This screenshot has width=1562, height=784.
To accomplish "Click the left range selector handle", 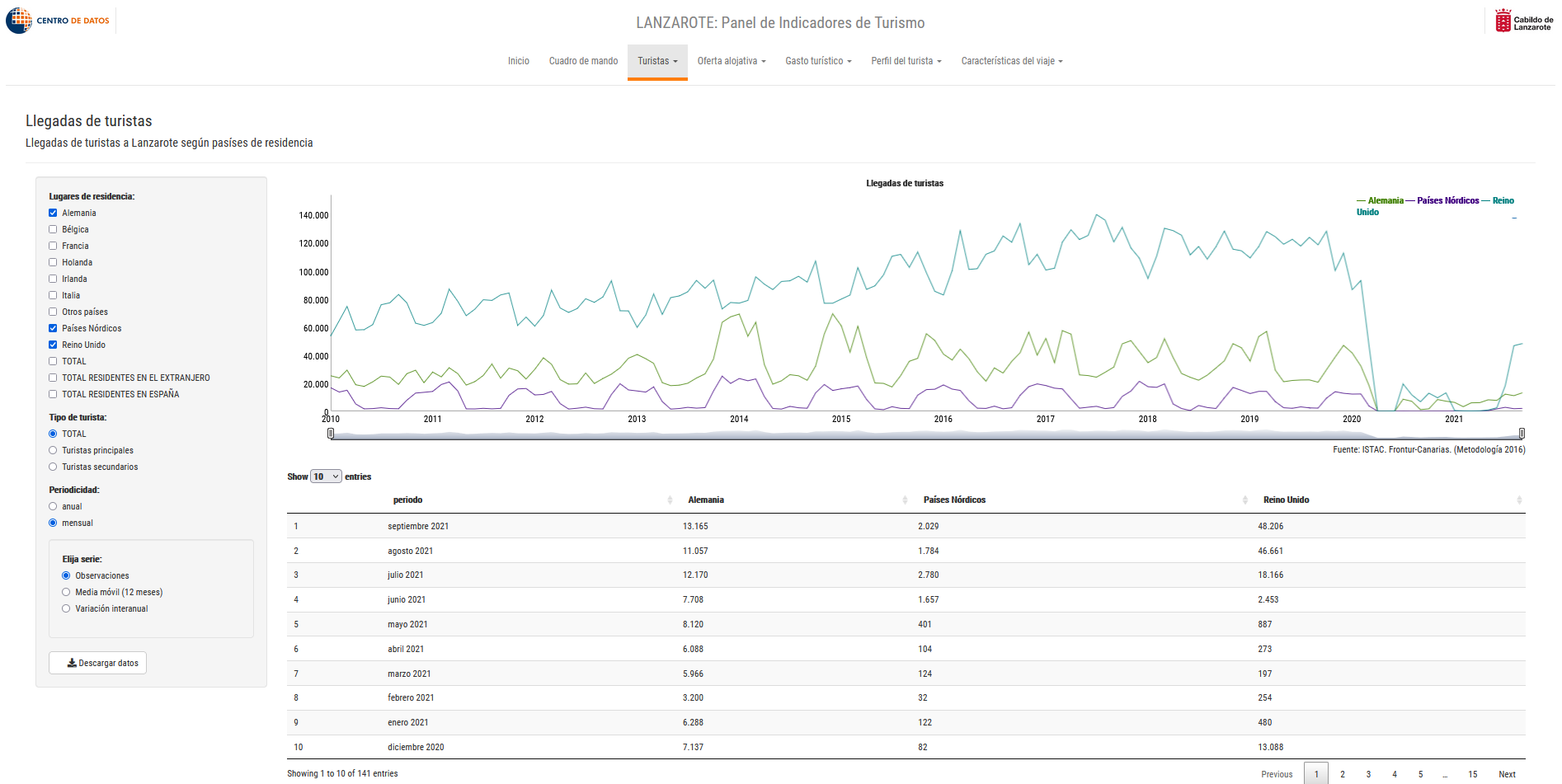I will click(331, 434).
